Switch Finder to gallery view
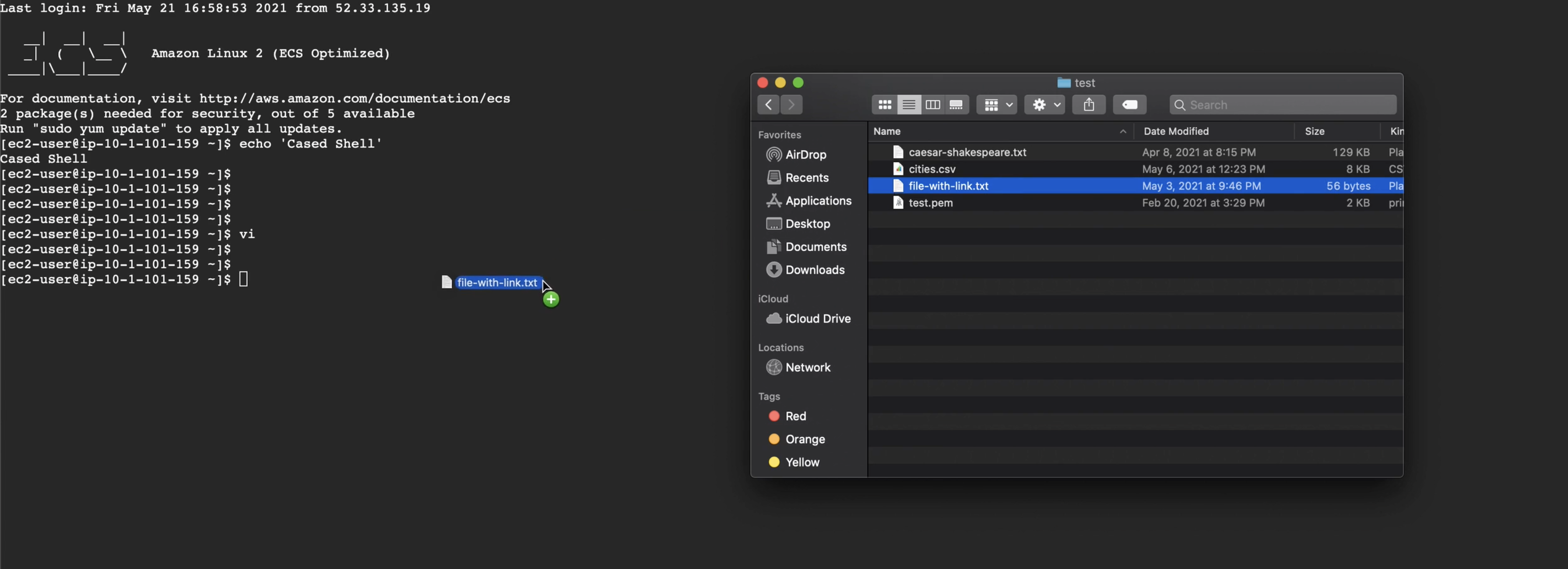The image size is (1568, 569). (956, 105)
